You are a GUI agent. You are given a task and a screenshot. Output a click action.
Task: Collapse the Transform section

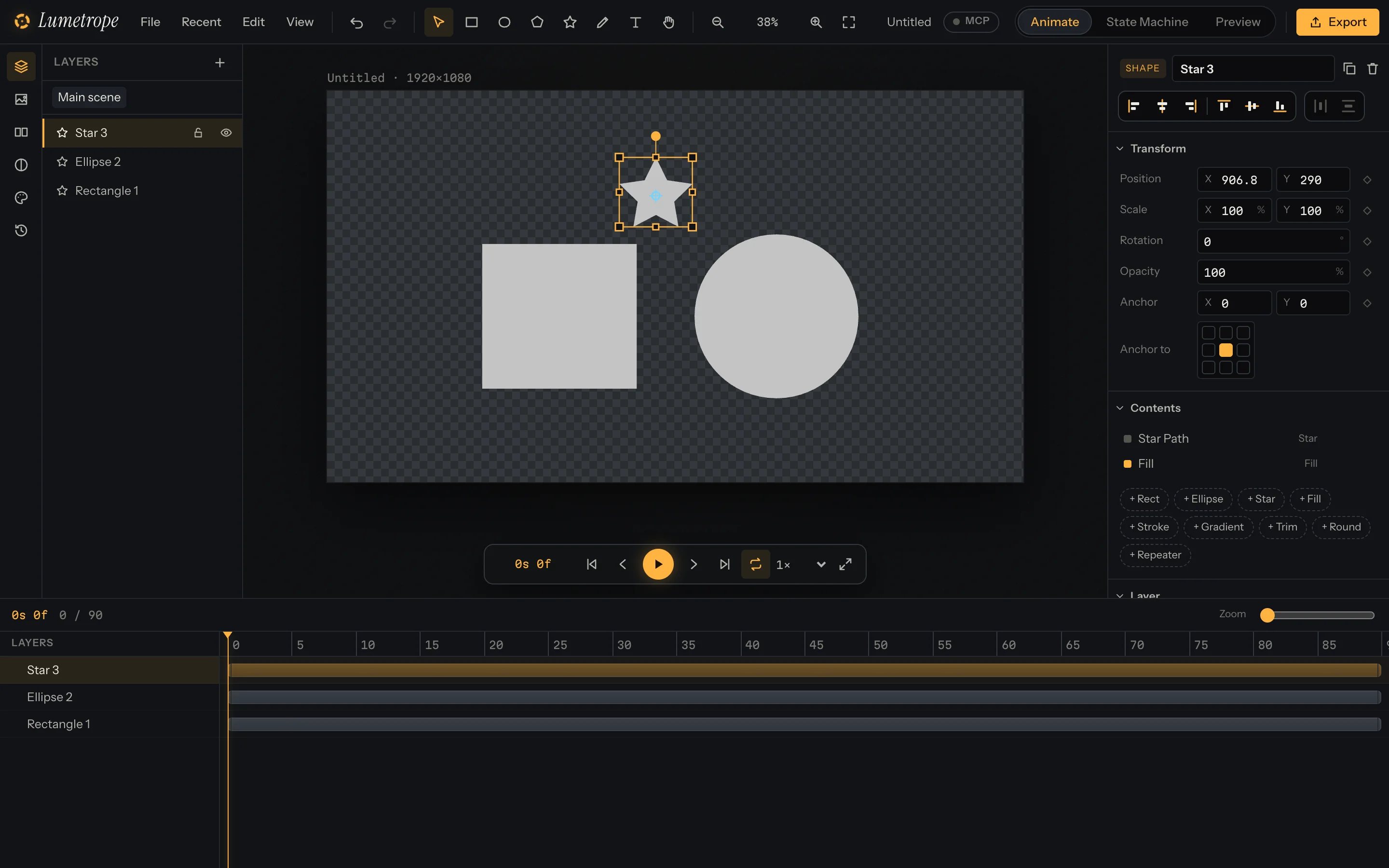[x=1120, y=149]
